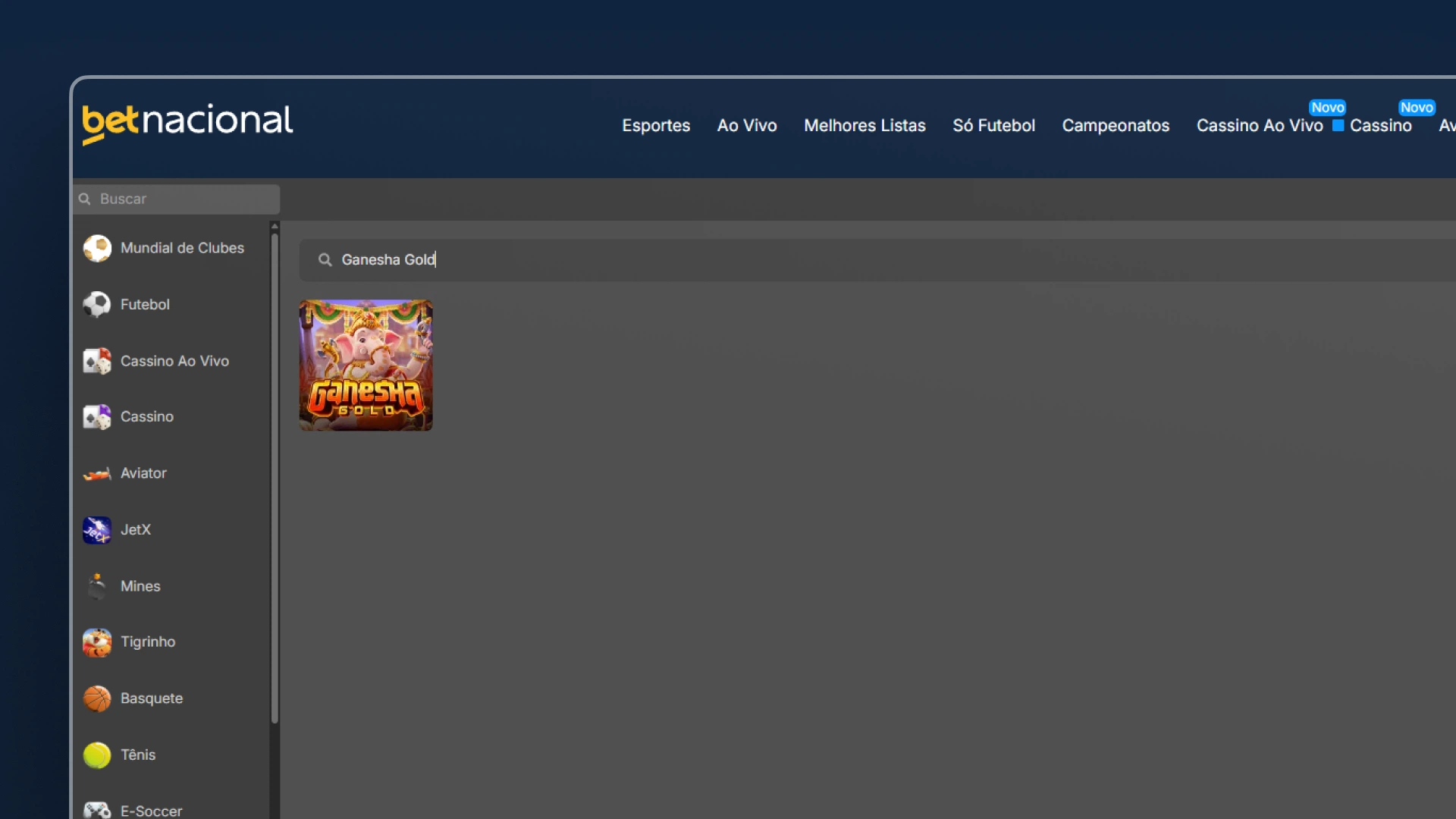Image resolution: width=1456 pixels, height=819 pixels.
Task: Select the Tigrinho tiger icon
Action: click(97, 642)
